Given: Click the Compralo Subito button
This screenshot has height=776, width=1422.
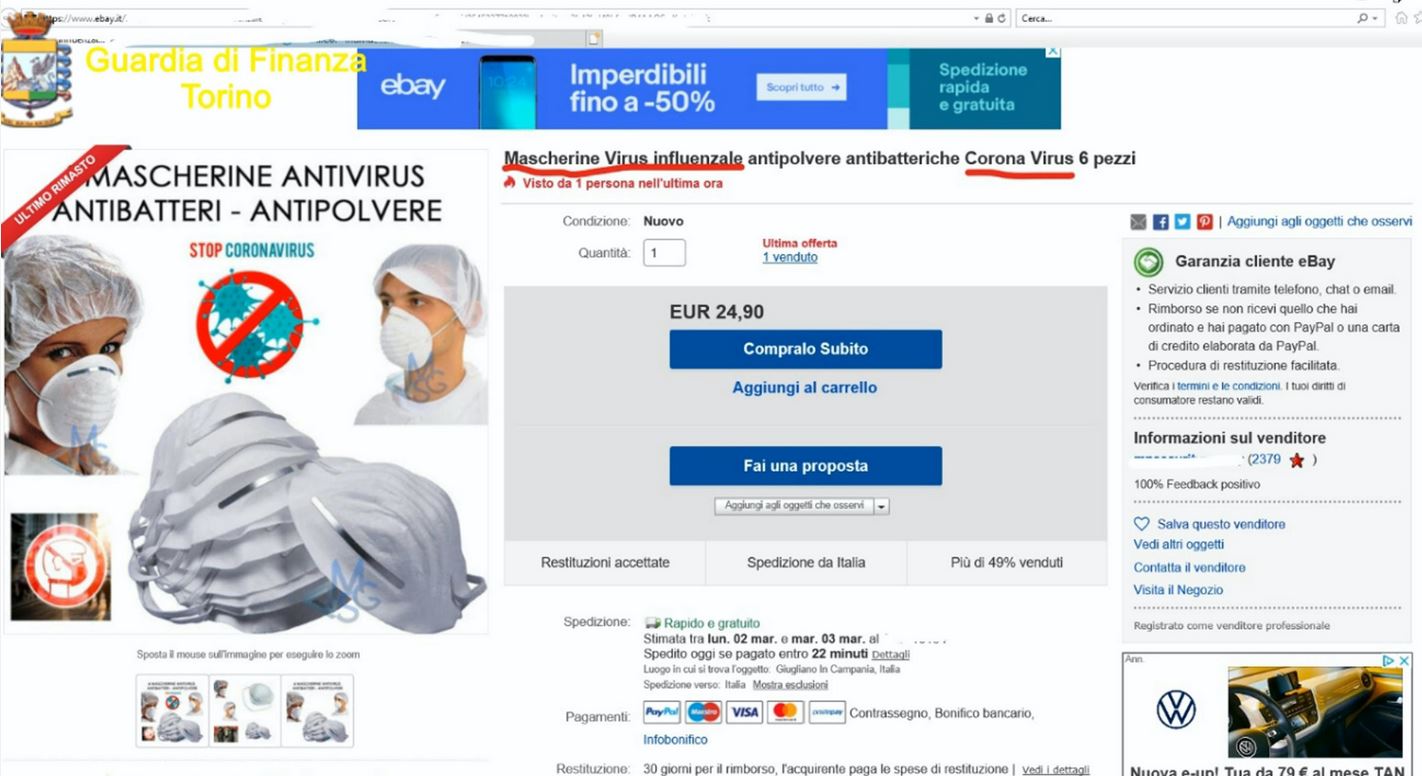Looking at the screenshot, I should tap(805, 349).
